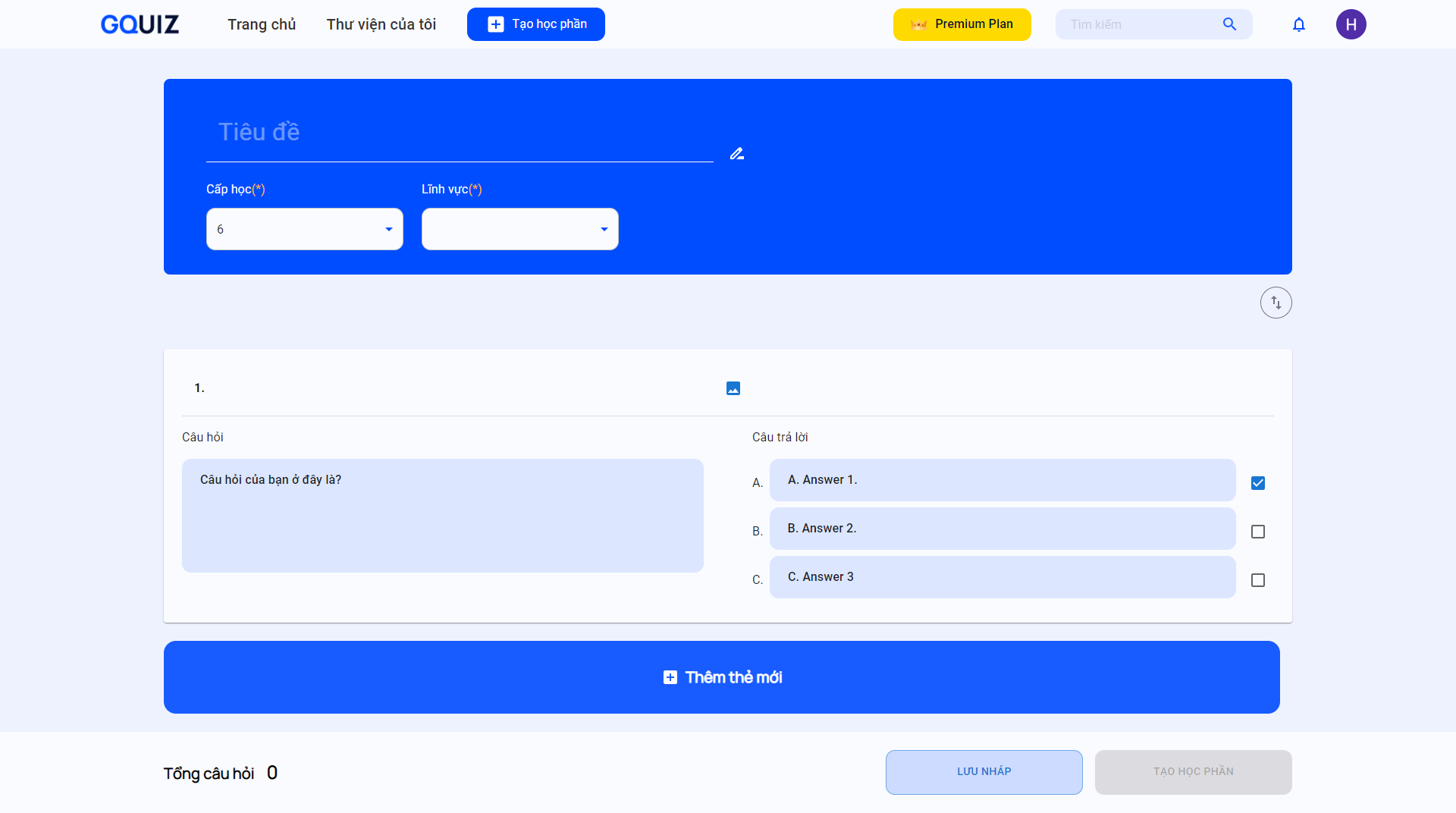1456x813 pixels.
Task: Click the bottom TẠO HỌC PHẦN button
Action: 1193,772
